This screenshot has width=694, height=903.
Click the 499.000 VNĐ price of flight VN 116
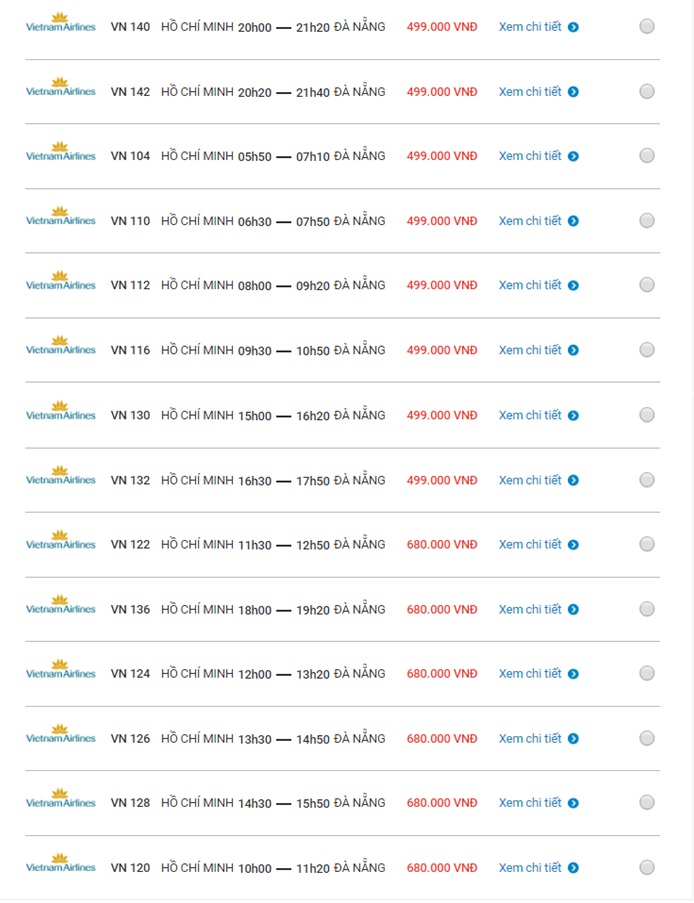coord(441,350)
